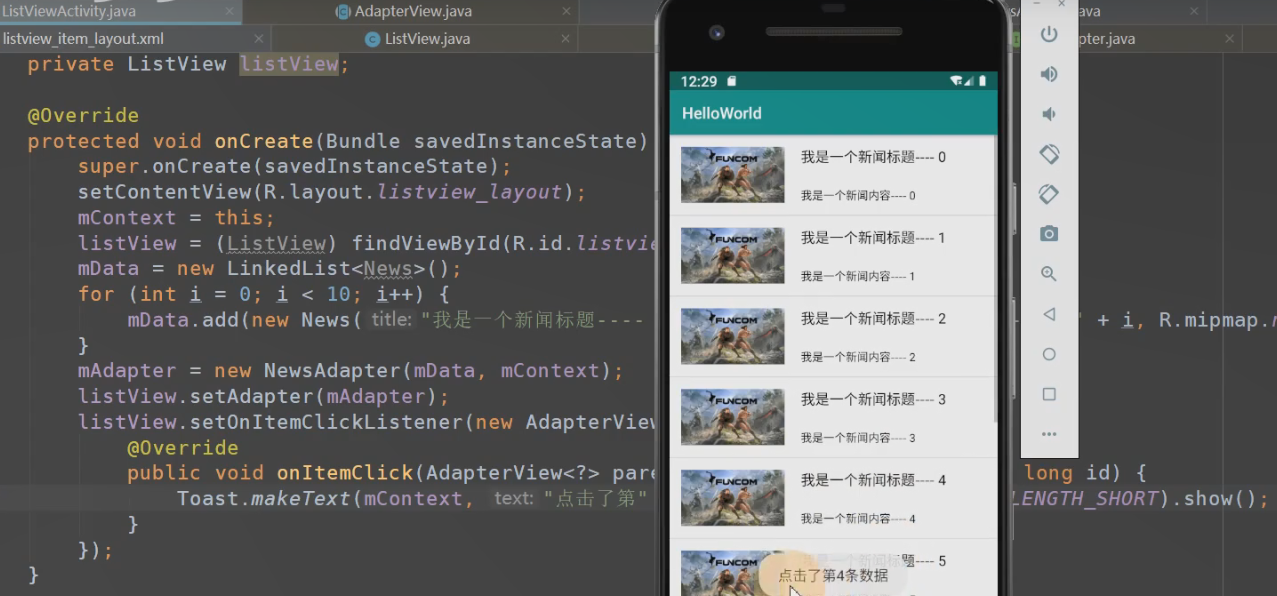Image resolution: width=1277 pixels, height=596 pixels.
Task: Tap list title '我是一个新闻标题---- 2'
Action: [873, 319]
